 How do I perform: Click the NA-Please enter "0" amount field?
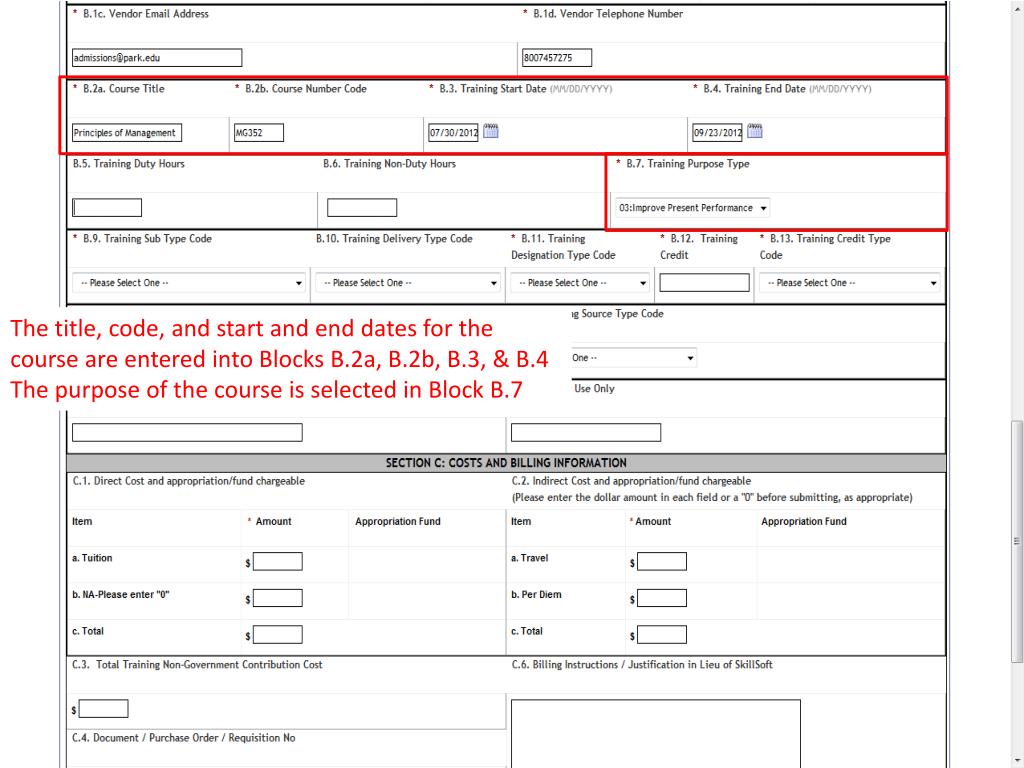coord(278,598)
